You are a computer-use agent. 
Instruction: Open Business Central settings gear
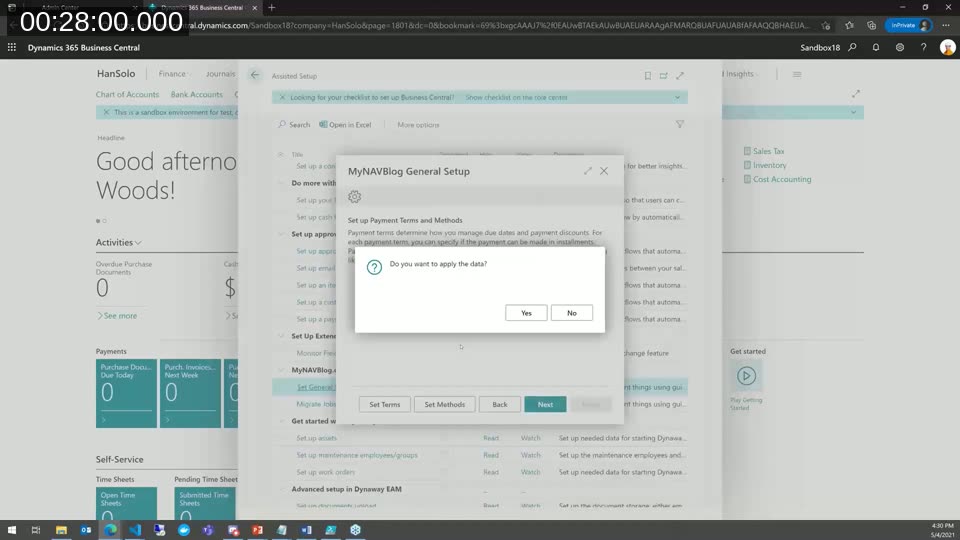[x=899, y=47]
